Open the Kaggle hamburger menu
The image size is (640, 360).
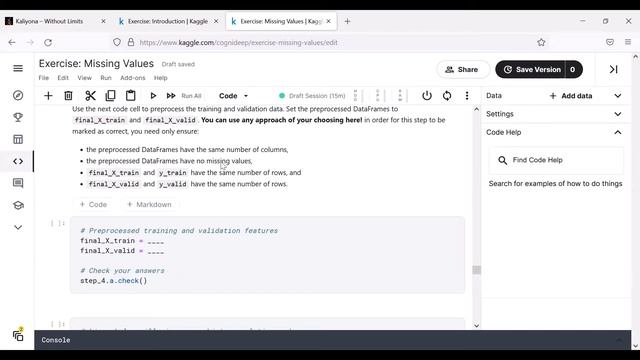coord(18,68)
